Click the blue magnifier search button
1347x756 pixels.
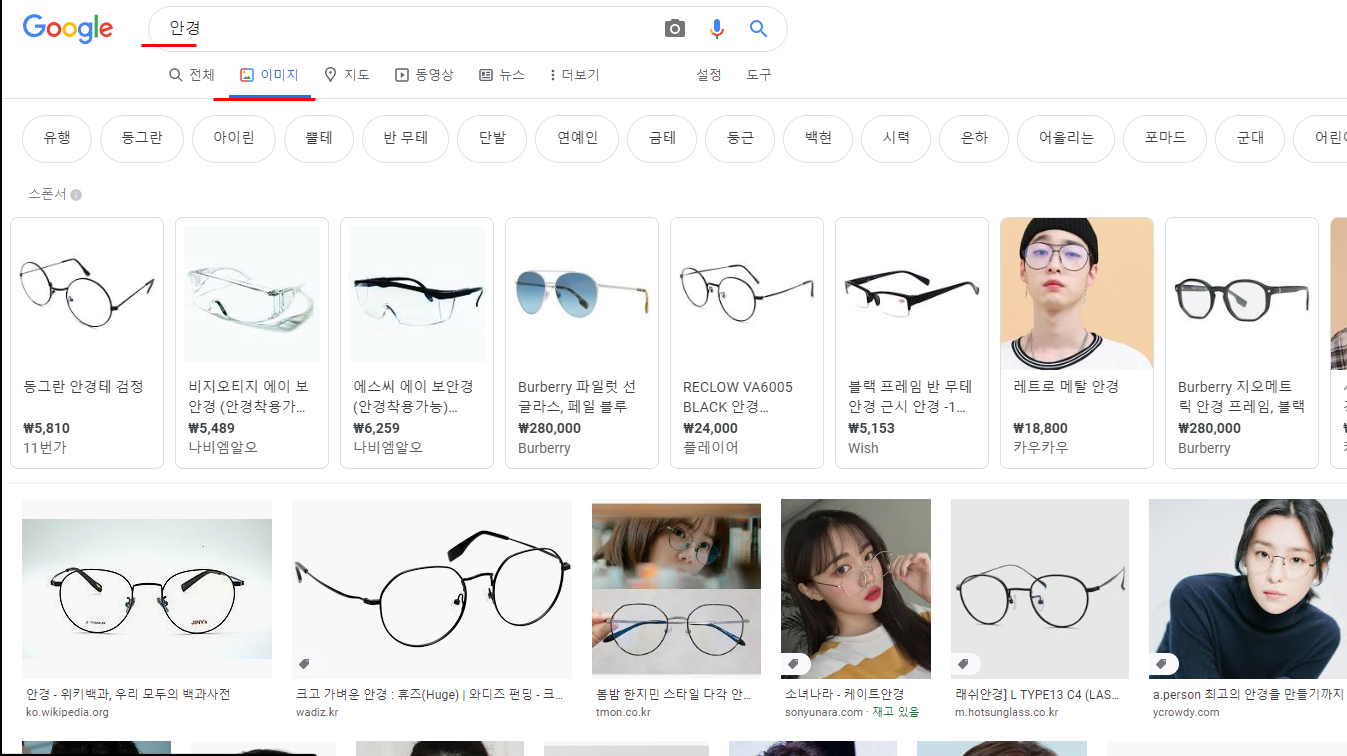point(758,29)
